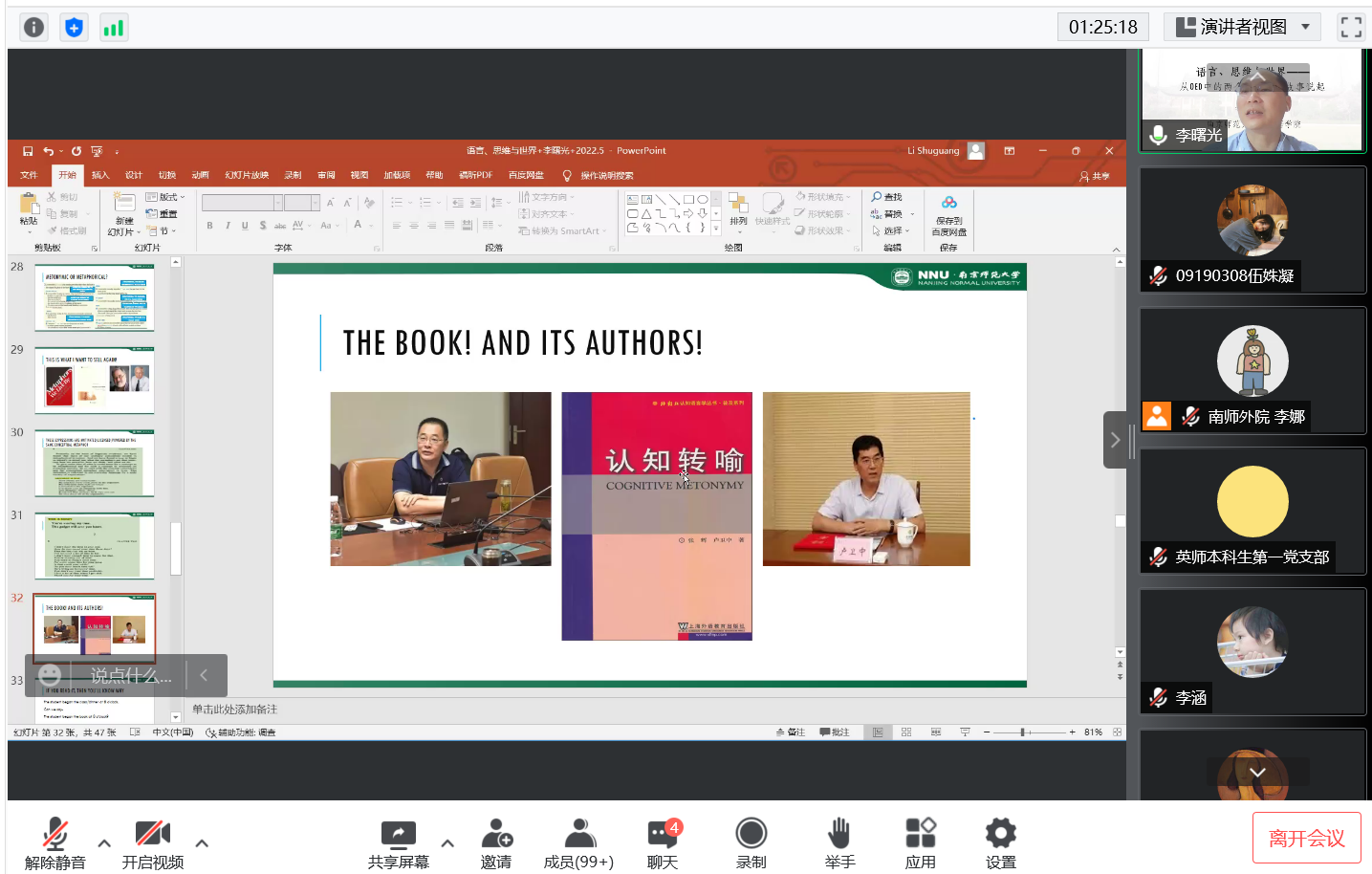The width and height of the screenshot is (1372, 874).
Task: Start recording with the Record icon
Action: pos(751,834)
